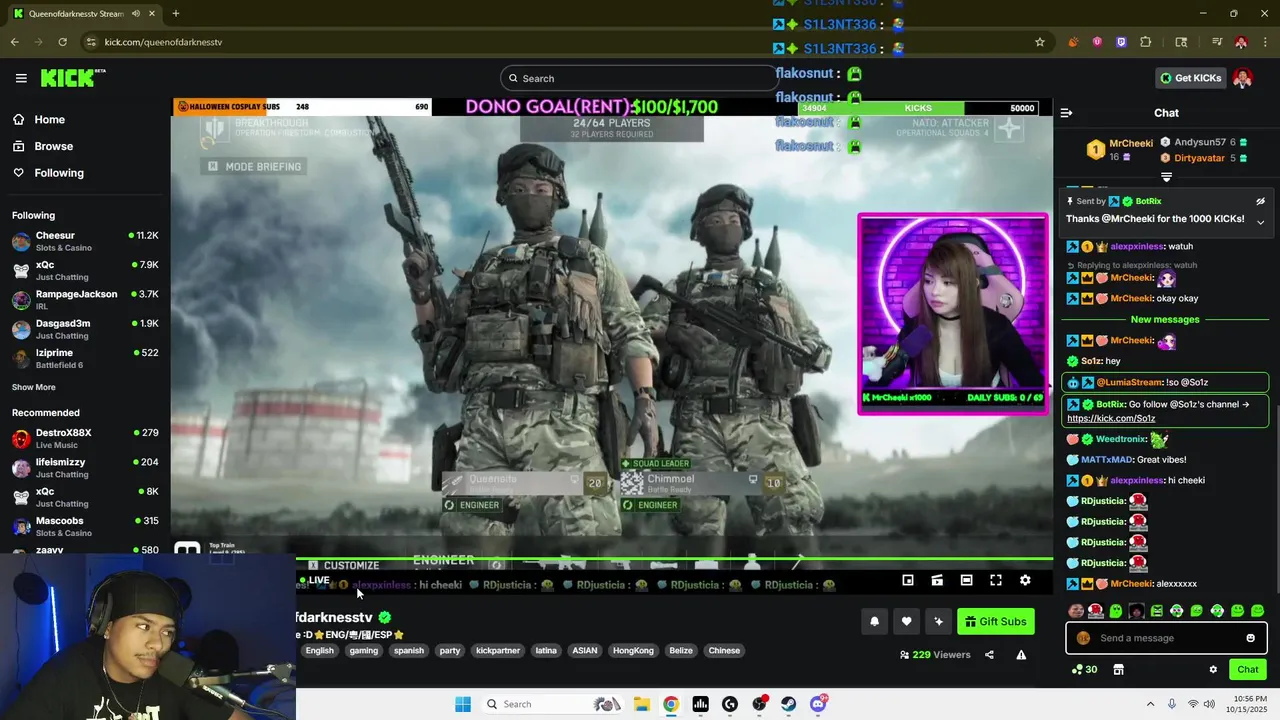Jump to New messages in chat
1280x720 pixels.
[x=1165, y=319]
